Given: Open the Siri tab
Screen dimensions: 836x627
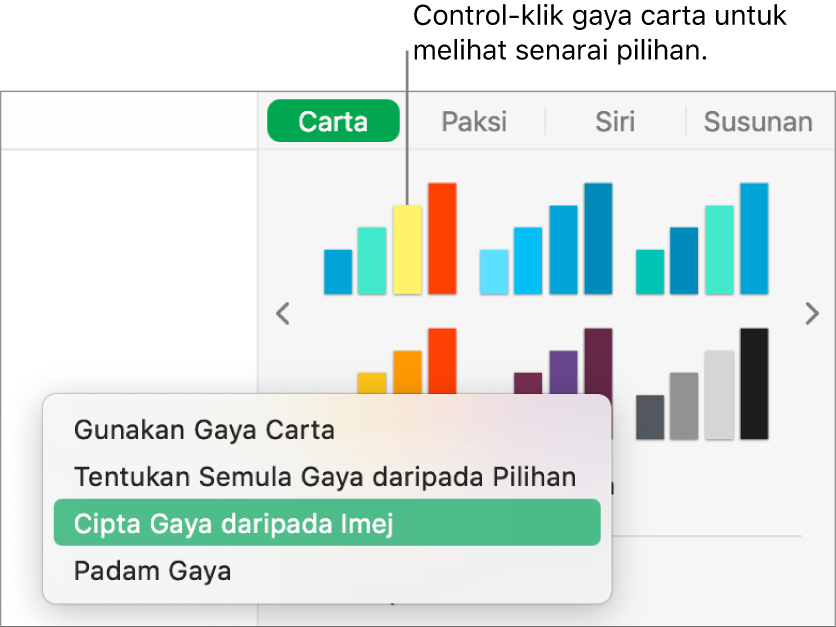Looking at the screenshot, I should (615, 121).
